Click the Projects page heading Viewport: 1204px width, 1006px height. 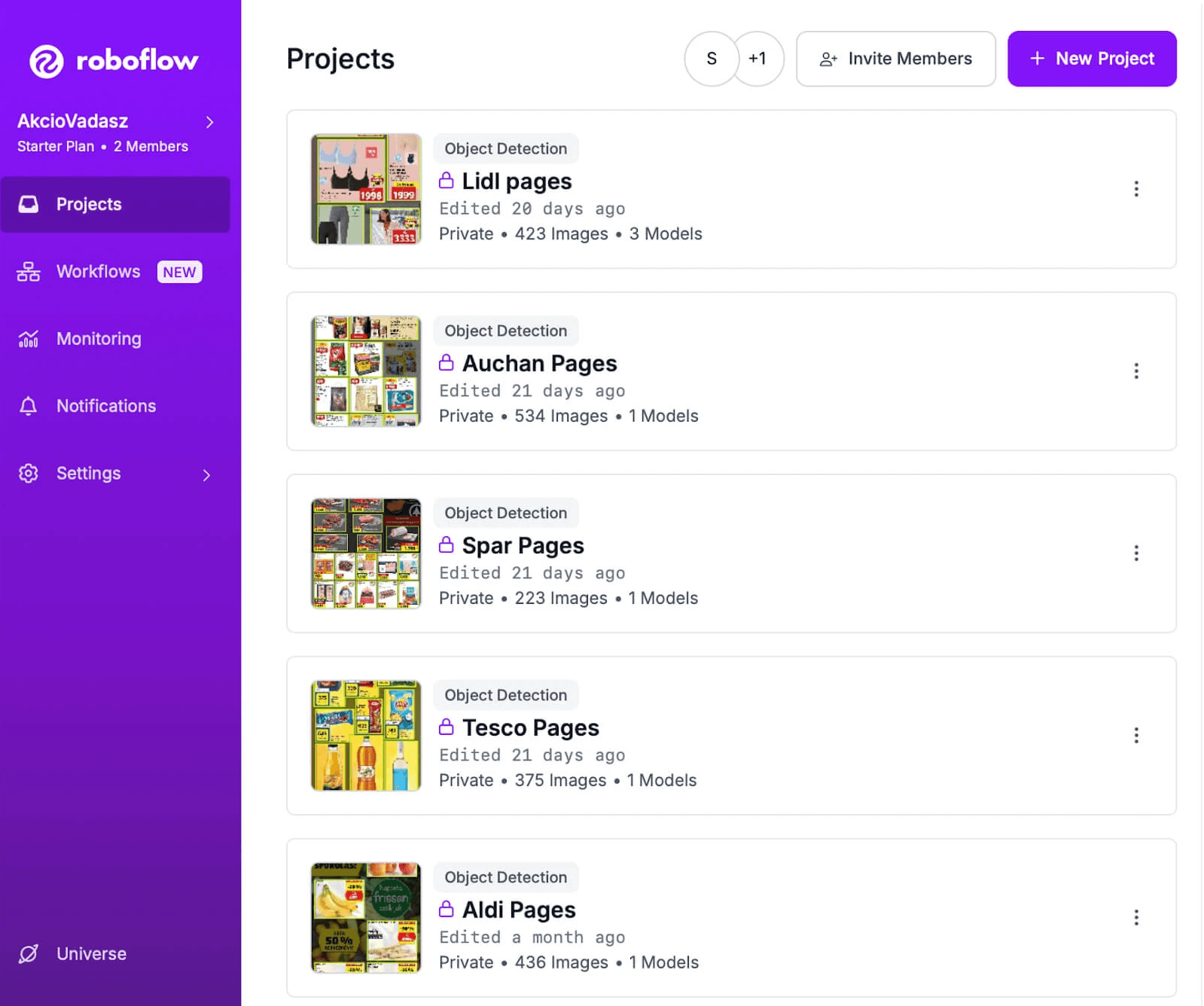tap(340, 59)
